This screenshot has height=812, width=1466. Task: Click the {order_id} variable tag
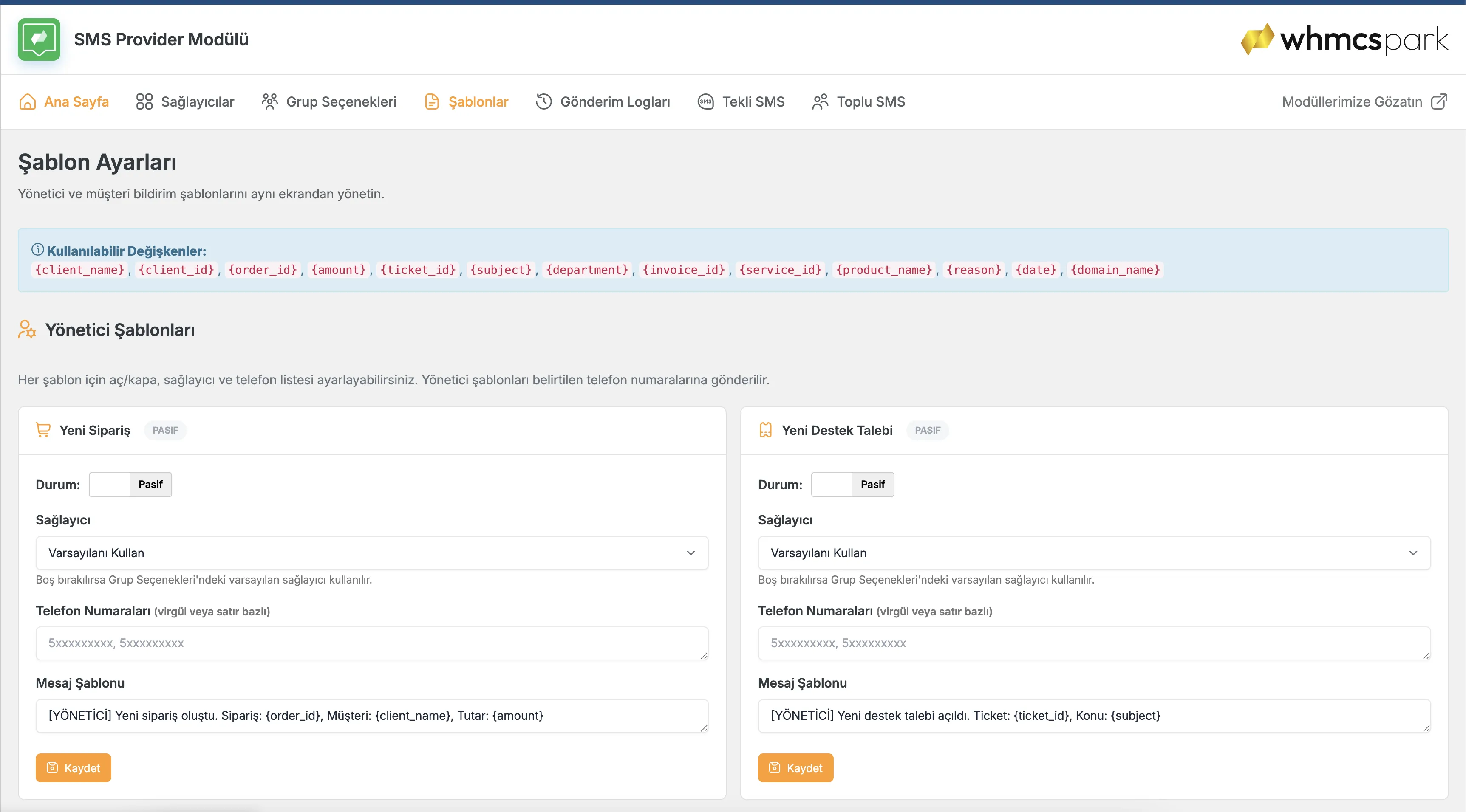[262, 270]
